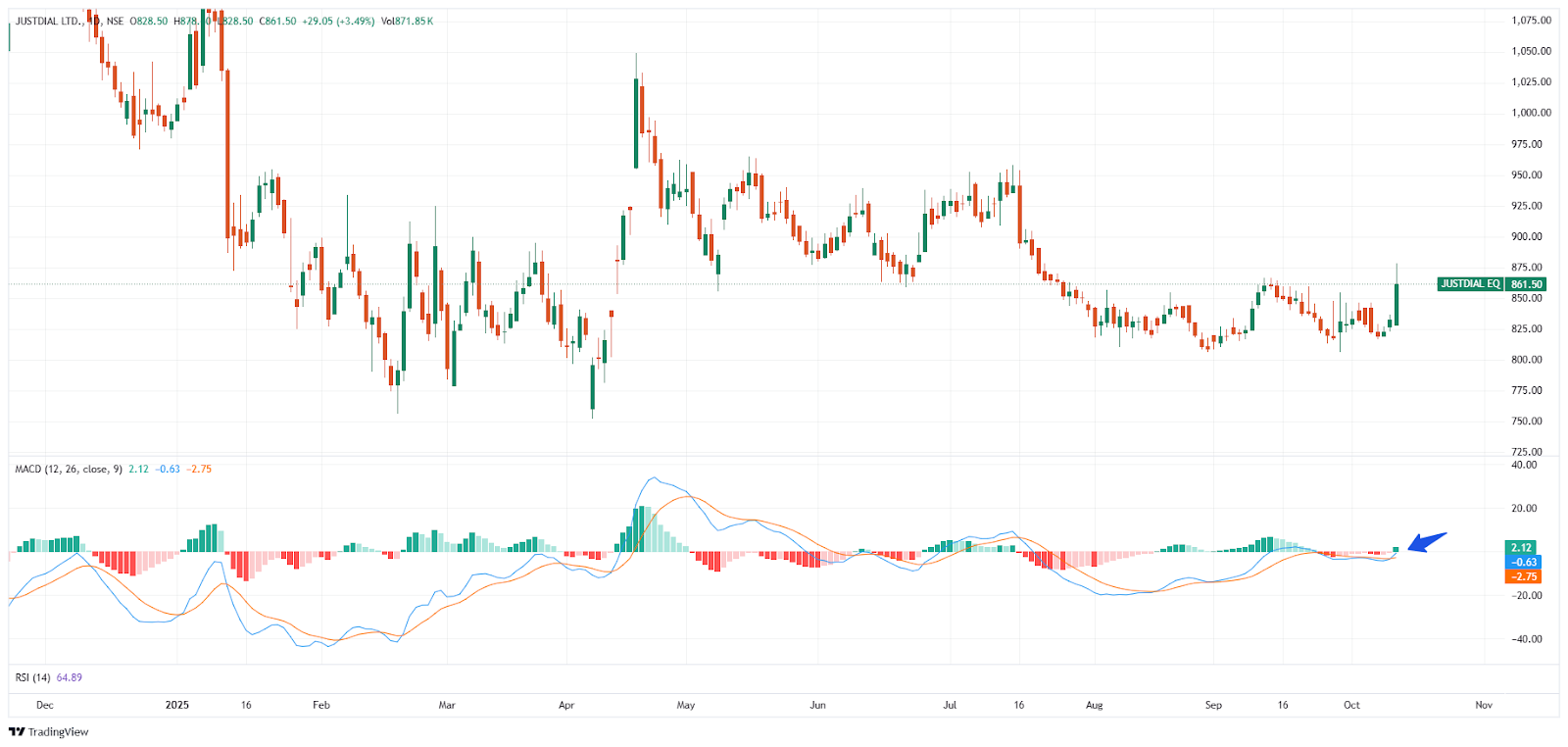
Task: Click the JUSTDIAL EQ price label tag
Action: pyautogui.click(x=1469, y=284)
